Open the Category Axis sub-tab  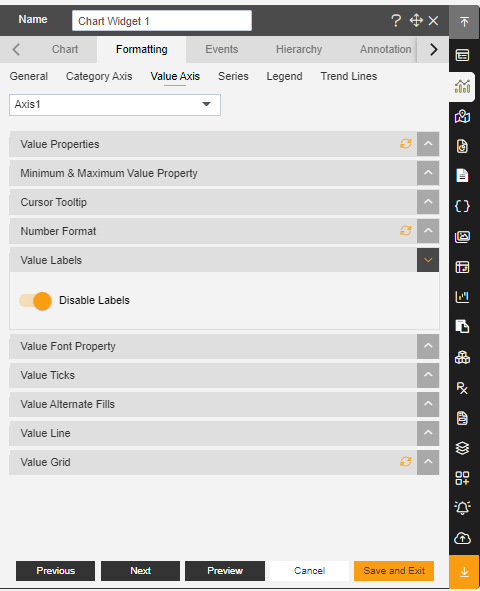coord(99,77)
